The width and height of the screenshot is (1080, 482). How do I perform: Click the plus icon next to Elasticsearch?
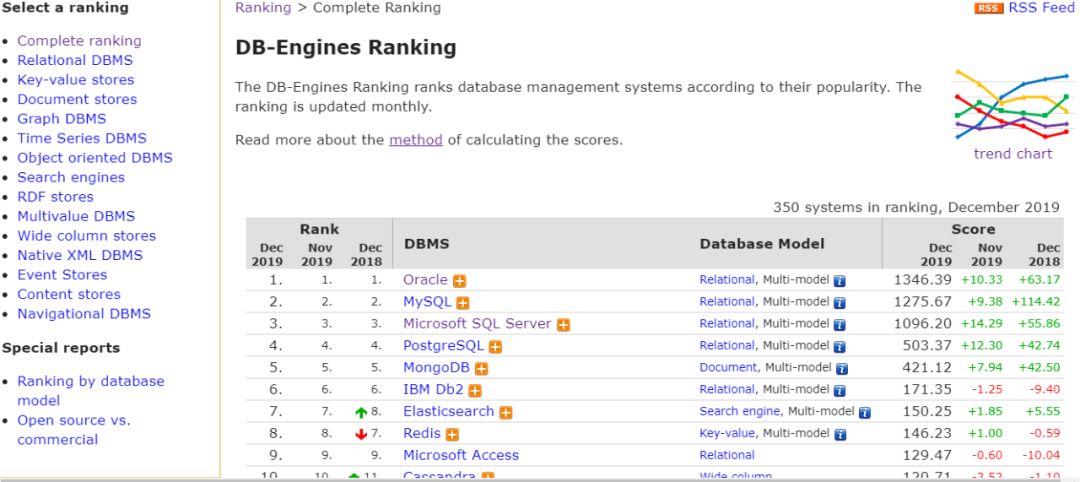coord(506,412)
